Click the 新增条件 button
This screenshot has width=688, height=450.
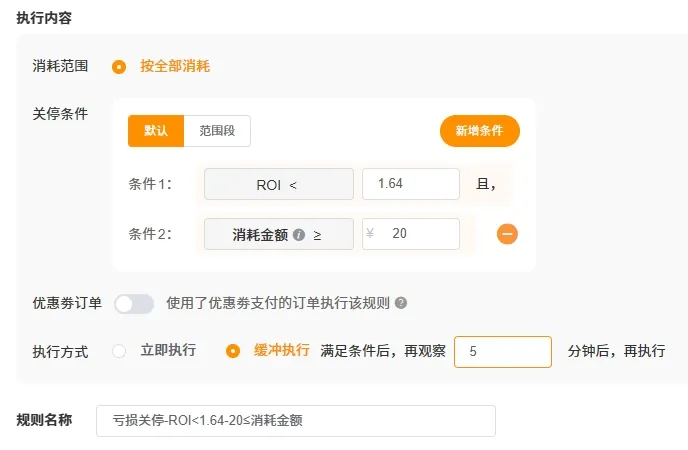point(479,131)
